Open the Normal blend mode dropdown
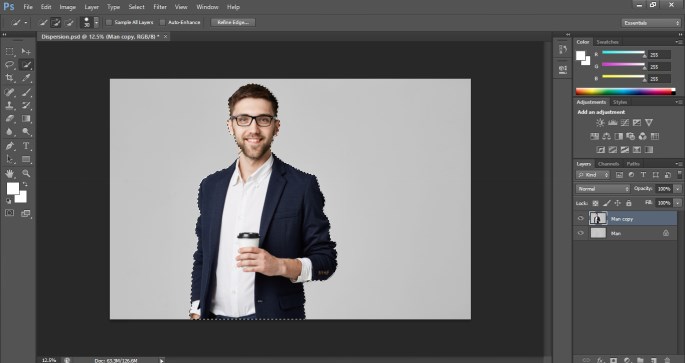The image size is (685, 363). click(x=603, y=189)
